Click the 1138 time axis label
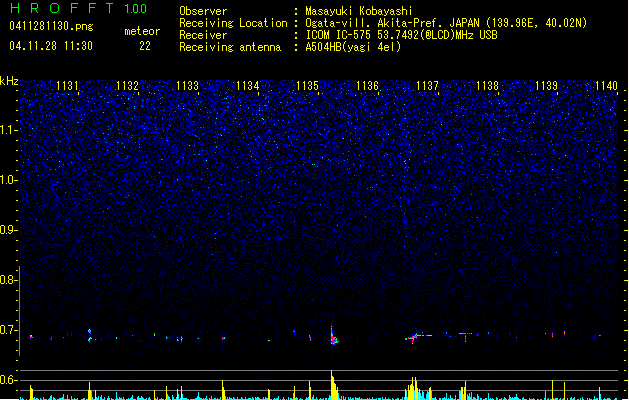The height and width of the screenshot is (400, 629). click(487, 86)
